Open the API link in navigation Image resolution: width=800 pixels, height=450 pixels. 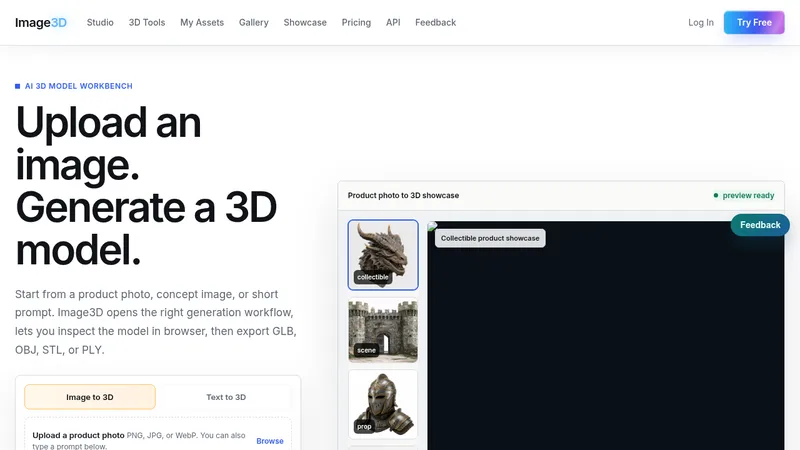pyautogui.click(x=393, y=22)
